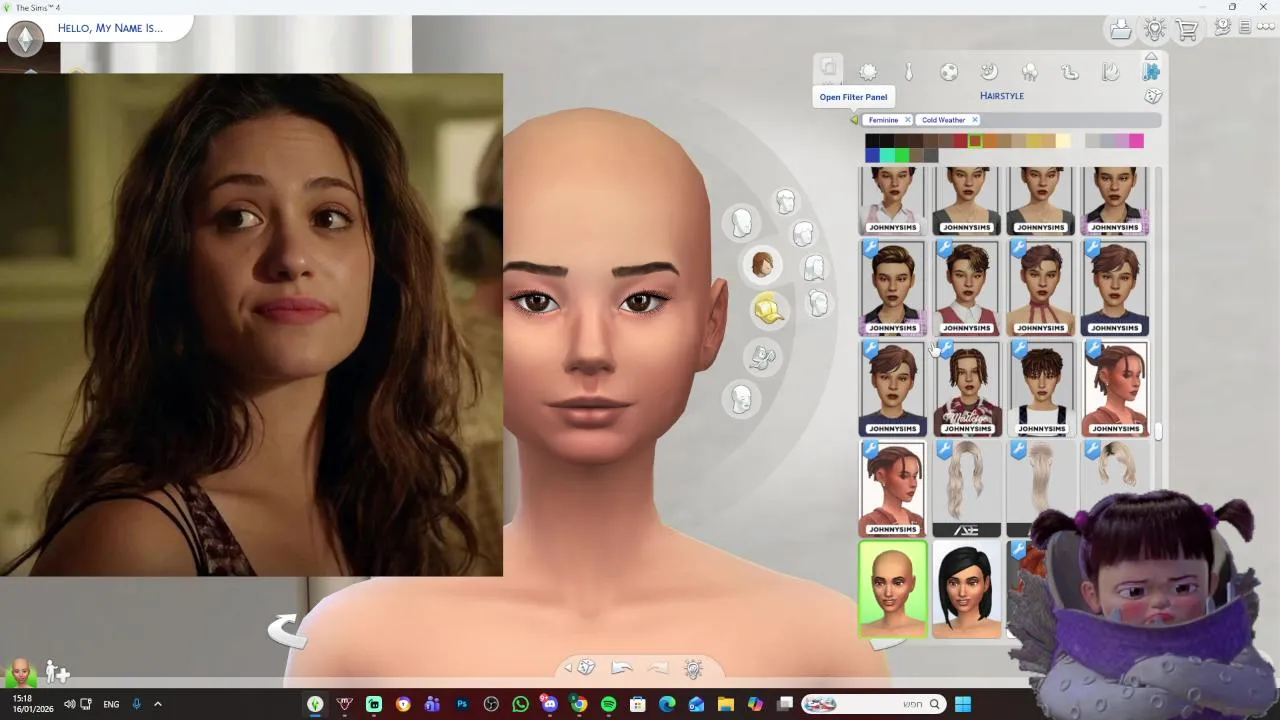The width and height of the screenshot is (1280, 720).
Task: Add a new Sim plus icon
Action: (x=57, y=672)
